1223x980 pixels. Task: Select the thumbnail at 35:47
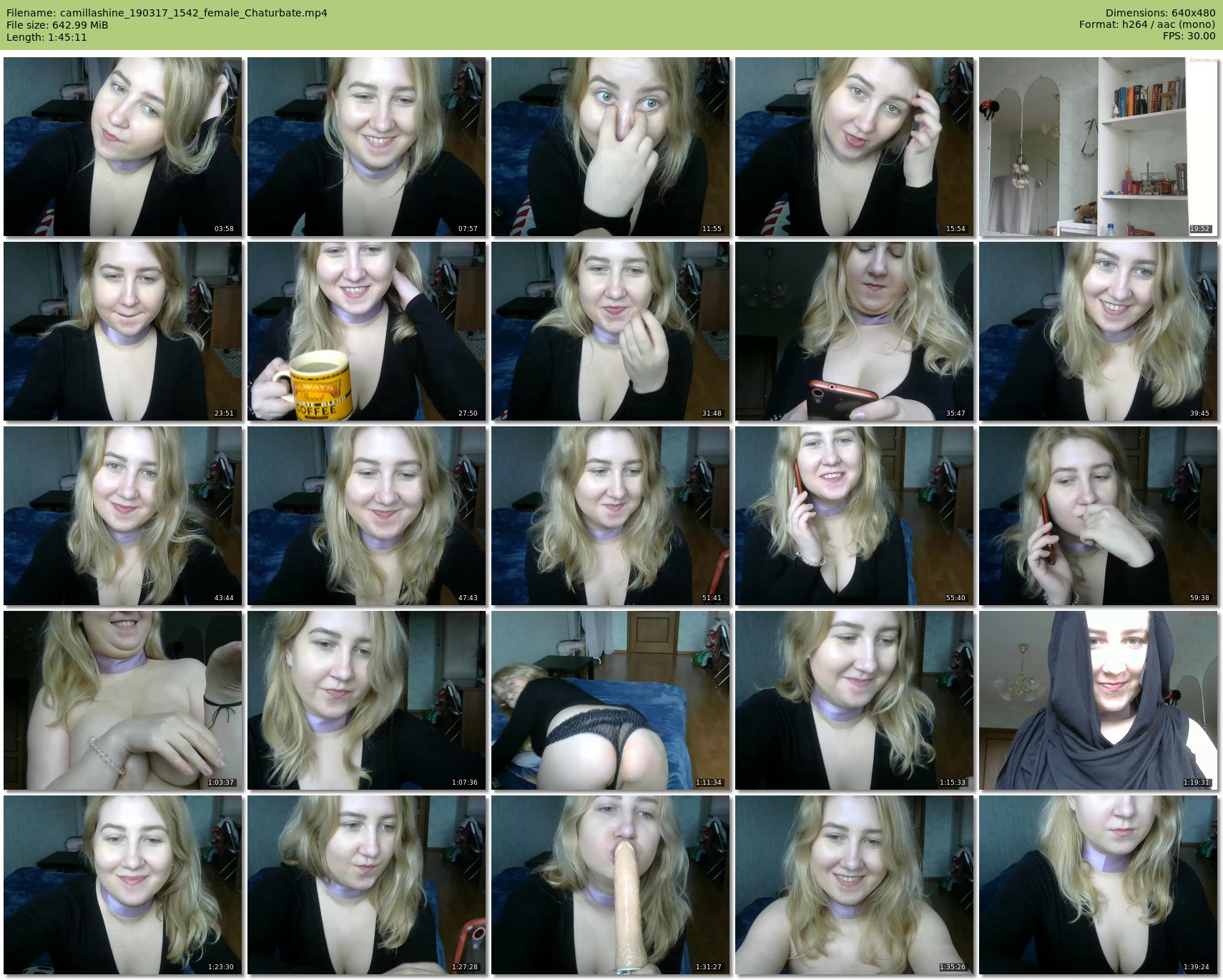click(x=855, y=331)
